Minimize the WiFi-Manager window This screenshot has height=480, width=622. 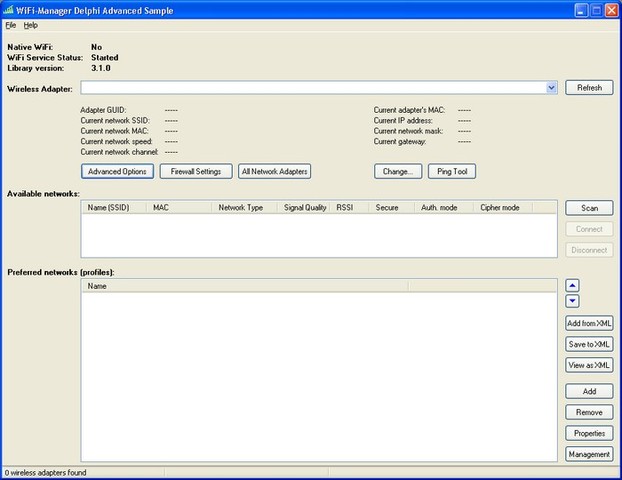[x=581, y=11]
